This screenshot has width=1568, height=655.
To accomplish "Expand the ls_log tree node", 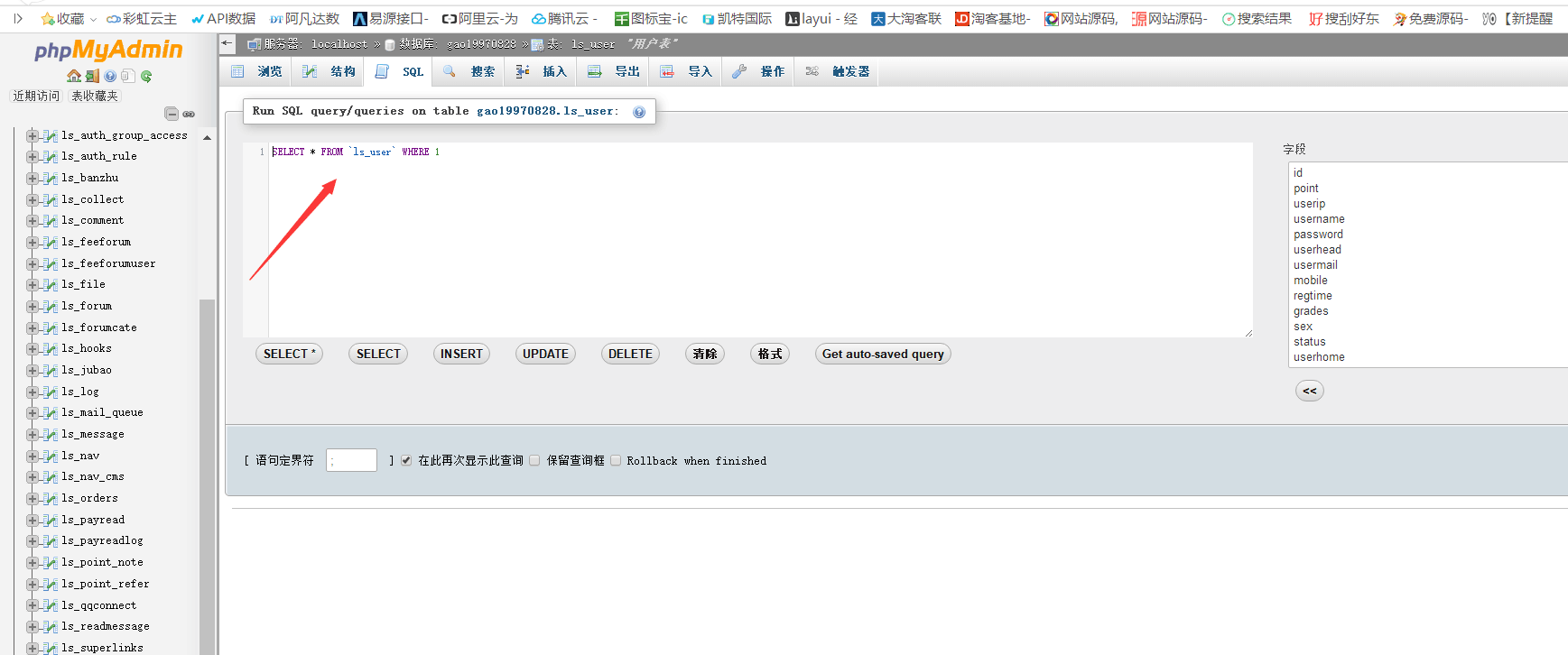I will coord(32,392).
